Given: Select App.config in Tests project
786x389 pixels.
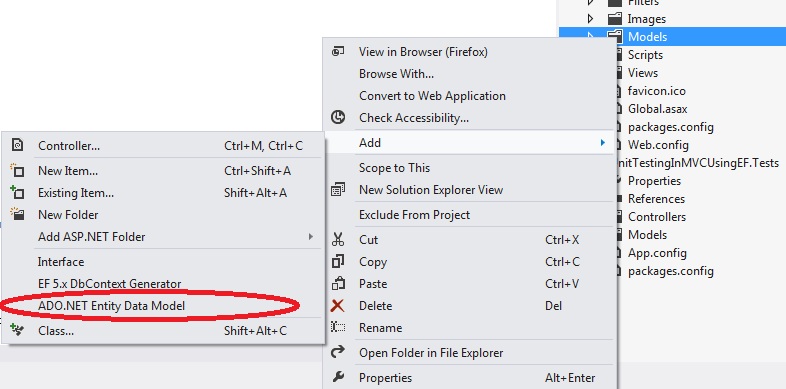Looking at the screenshot, I should pyautogui.click(x=657, y=253).
